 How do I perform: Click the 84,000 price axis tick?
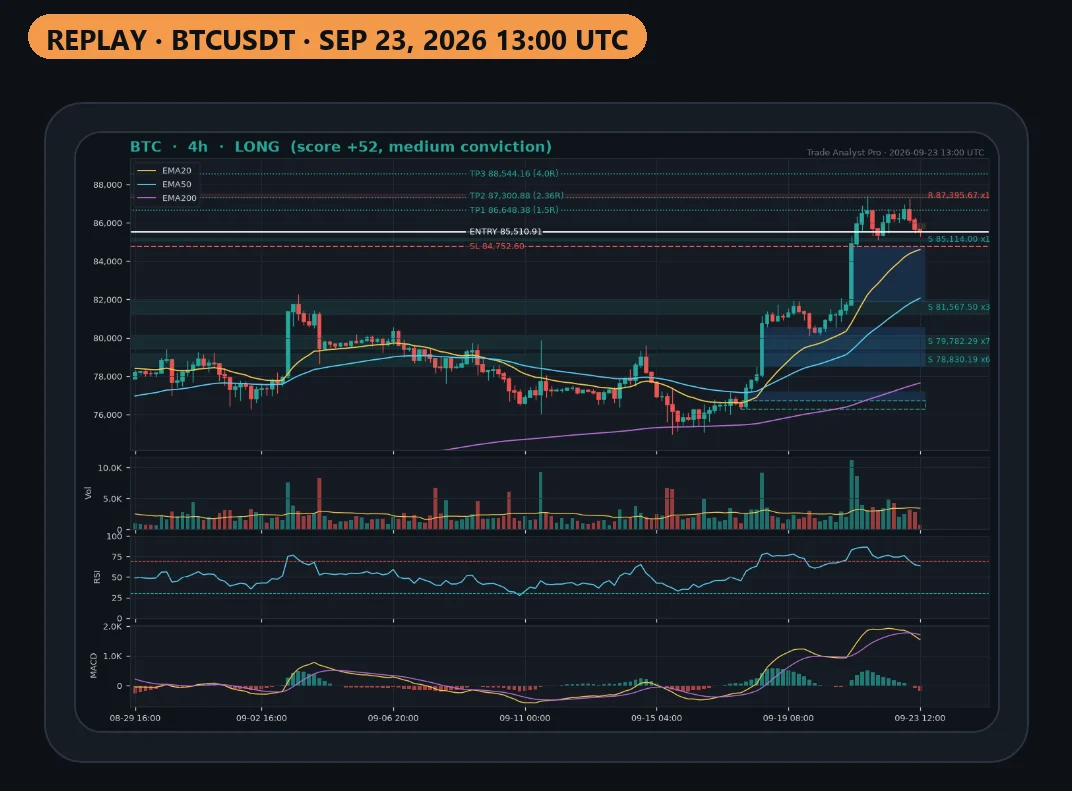coord(107,261)
